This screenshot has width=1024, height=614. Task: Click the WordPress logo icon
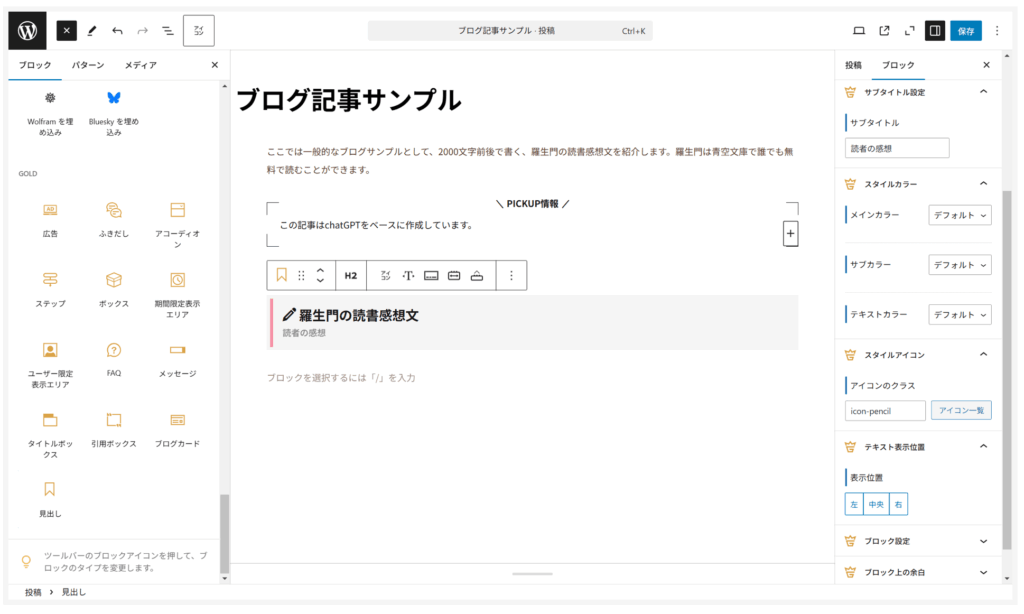pos(27,31)
